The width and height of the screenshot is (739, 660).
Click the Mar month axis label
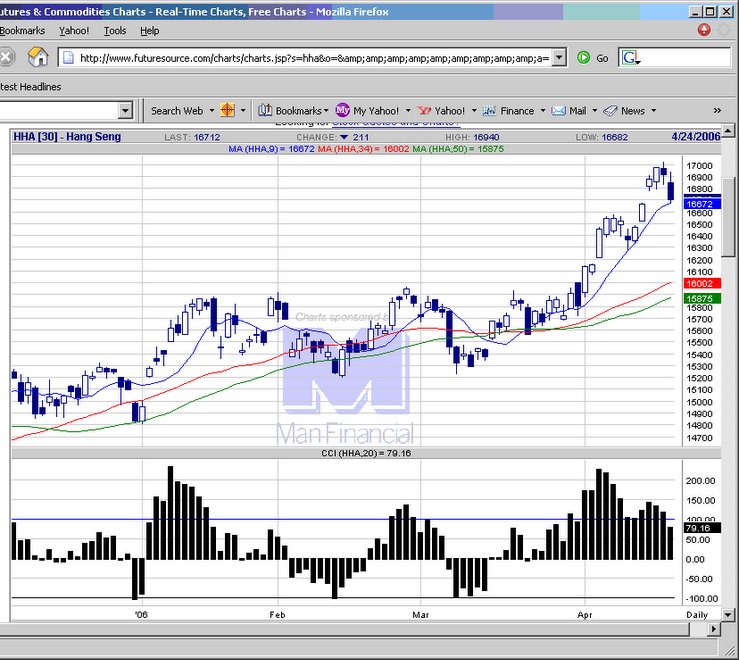420,615
